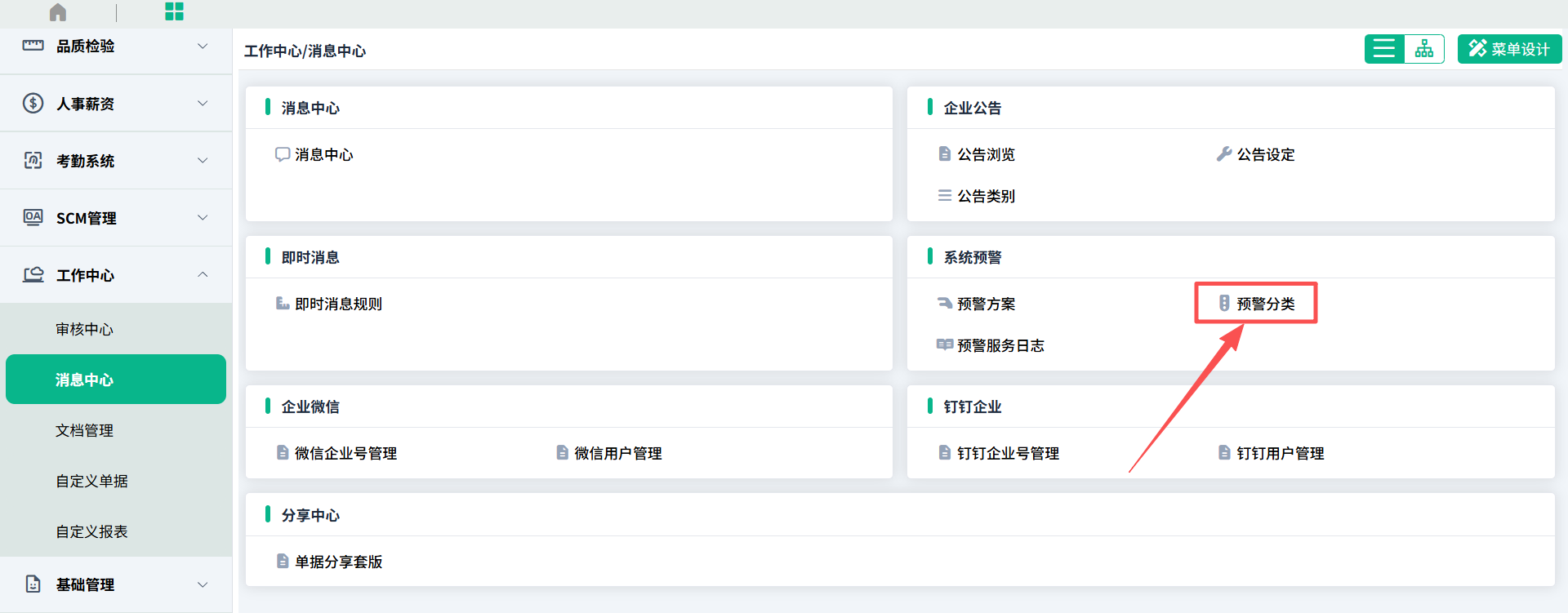This screenshot has width=1568, height=613.
Task: Expand the SCM管理 sidebar section
Action: click(x=115, y=218)
